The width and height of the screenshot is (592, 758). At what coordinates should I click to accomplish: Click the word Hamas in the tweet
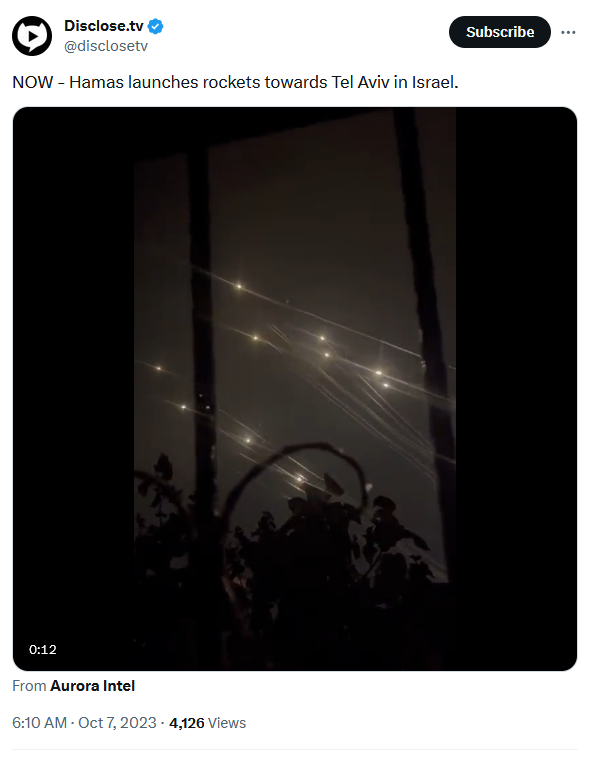click(97, 82)
